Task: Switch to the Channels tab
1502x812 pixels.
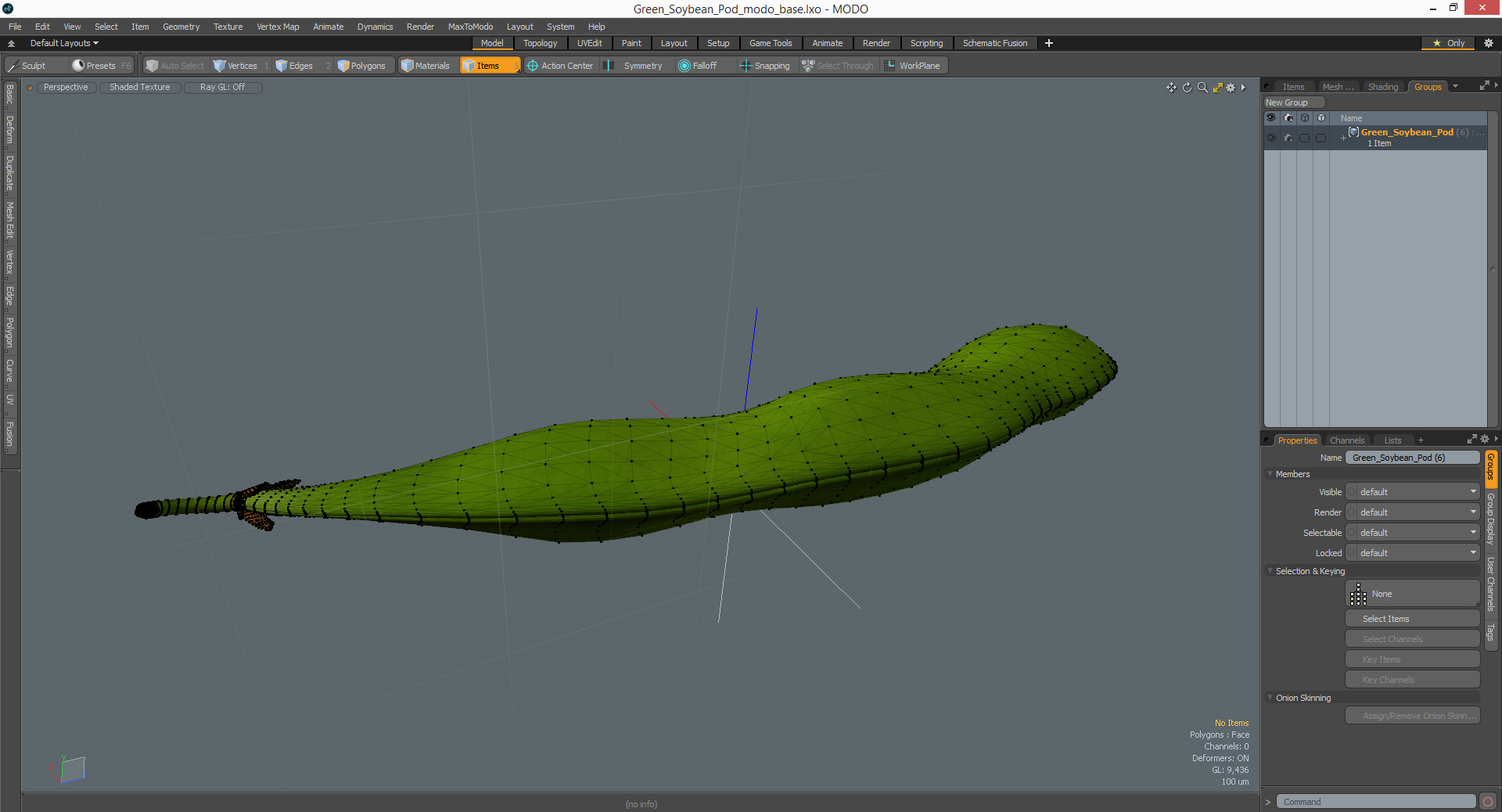Action: pos(1346,440)
